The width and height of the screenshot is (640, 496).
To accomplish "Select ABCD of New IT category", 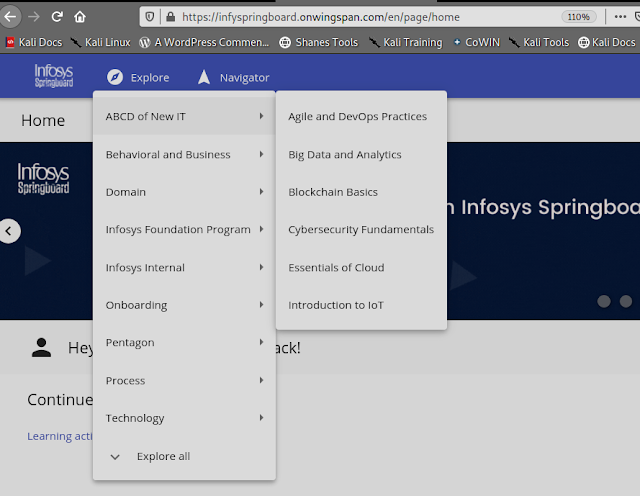I will [184, 116].
